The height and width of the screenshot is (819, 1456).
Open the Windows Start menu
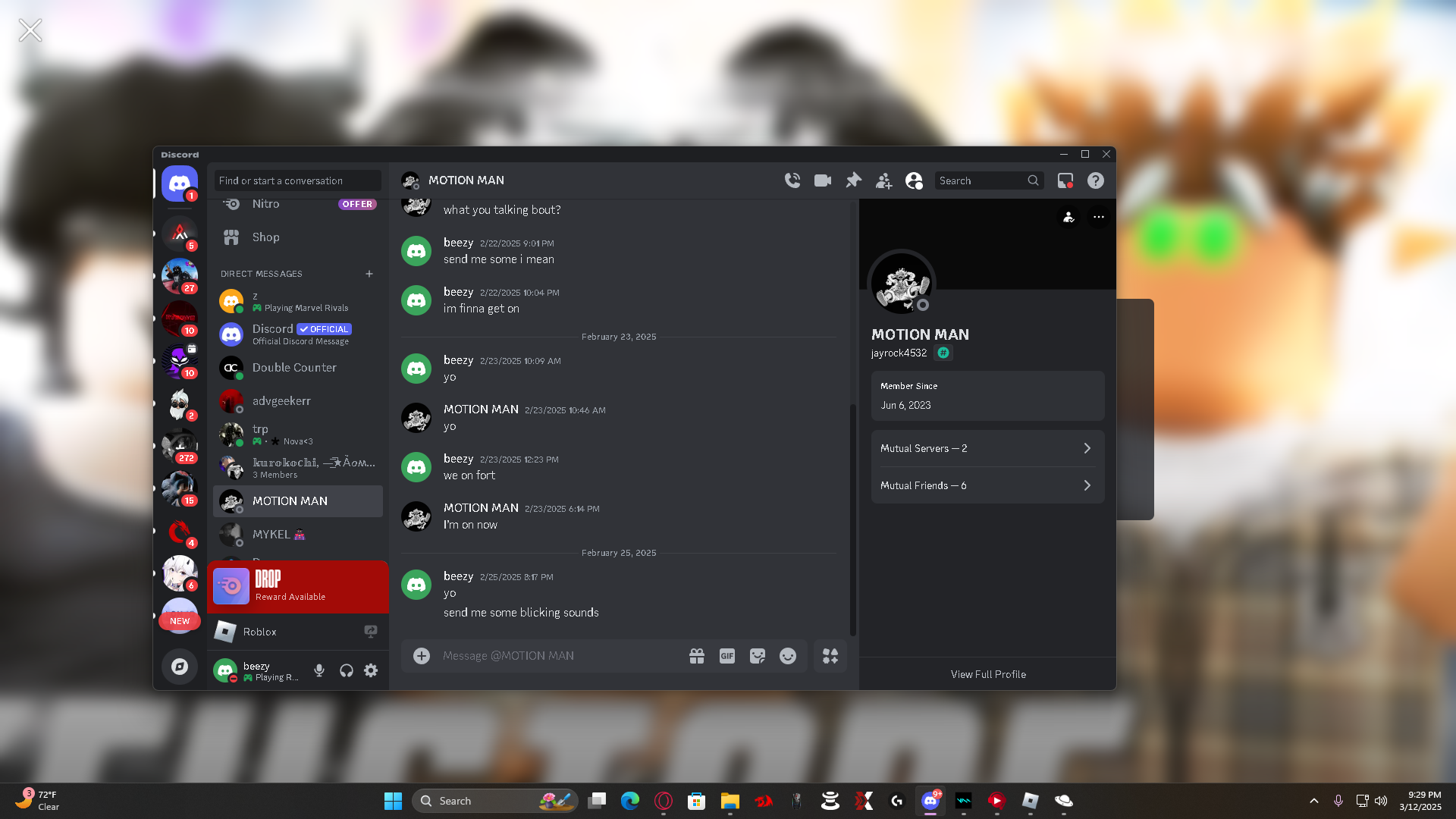pos(393,801)
